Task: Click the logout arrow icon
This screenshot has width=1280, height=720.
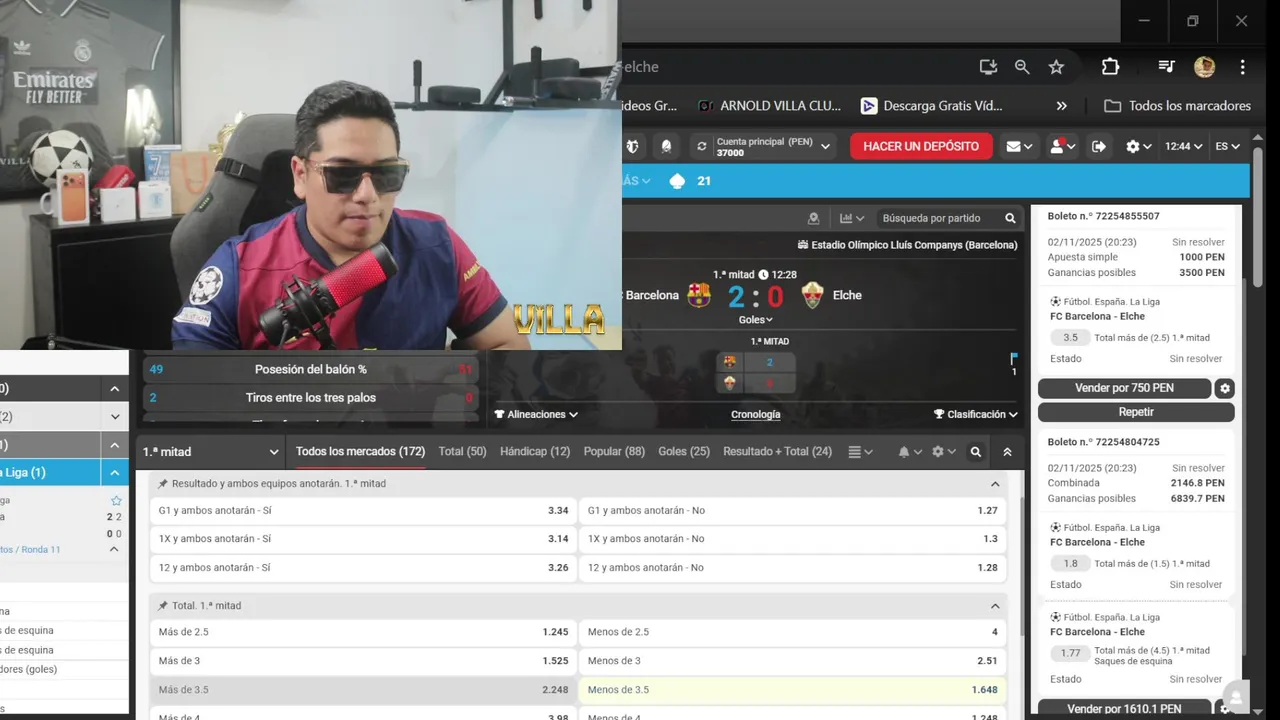Action: (1098, 147)
